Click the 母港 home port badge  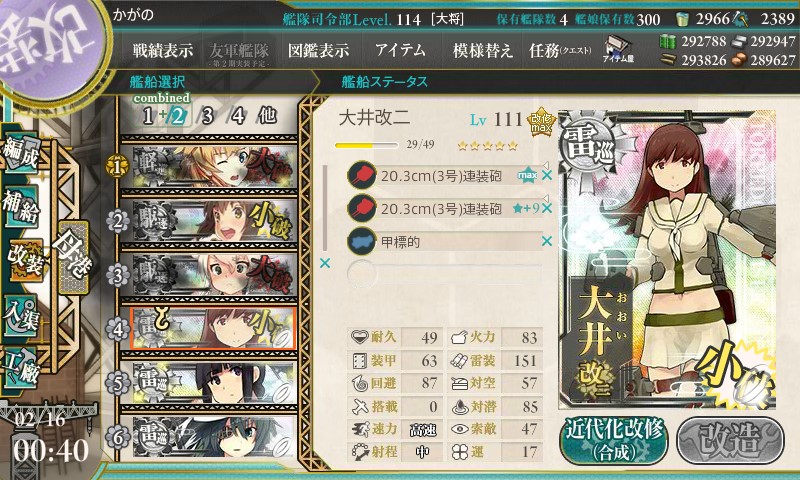pos(74,257)
